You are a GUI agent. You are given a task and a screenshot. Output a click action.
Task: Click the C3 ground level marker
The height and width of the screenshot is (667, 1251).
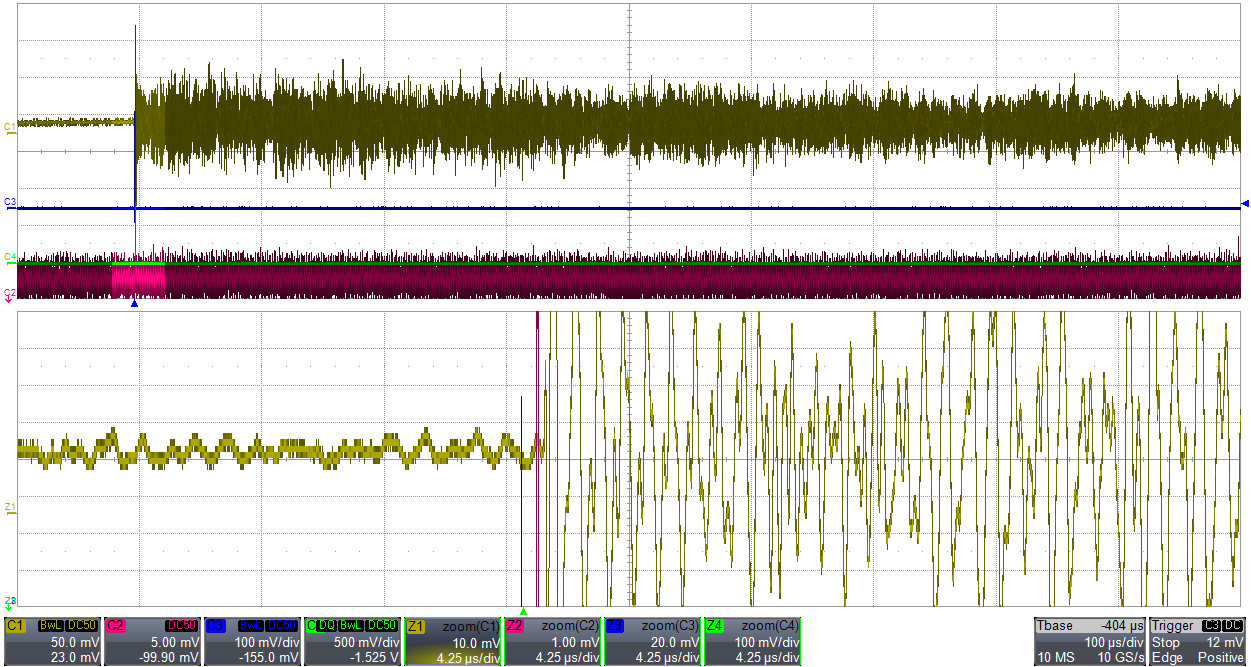10,203
